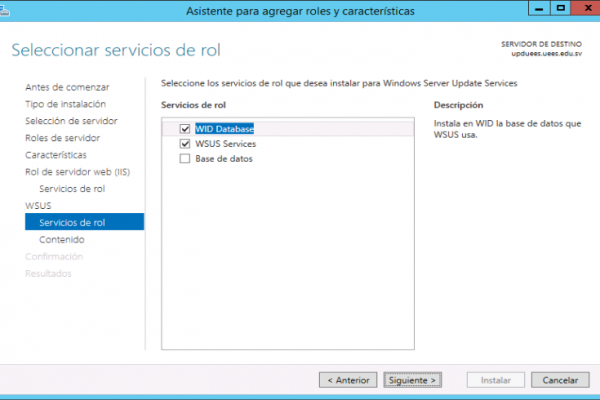This screenshot has height=400, width=600.
Task: Go to the Contenido step
Action: tap(62, 240)
